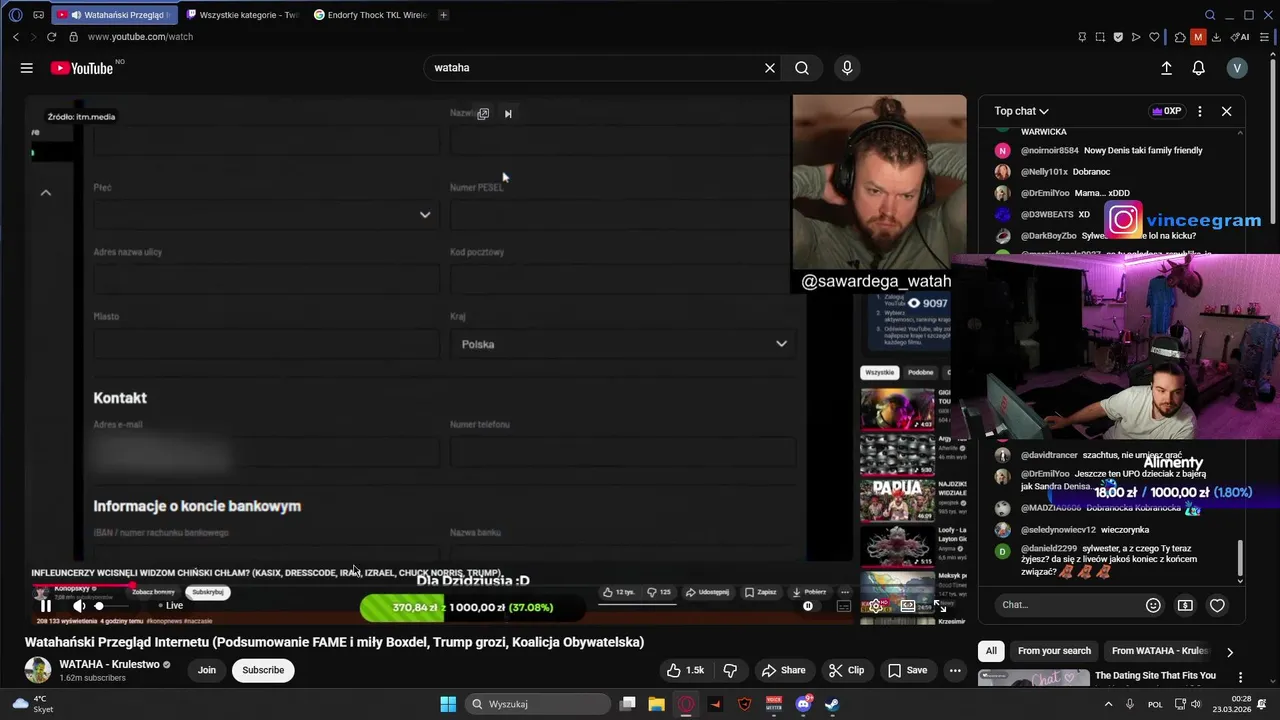Image resolution: width=1280 pixels, height=720 pixels.
Task: Open the 0XP crown badge
Action: 1167,111
